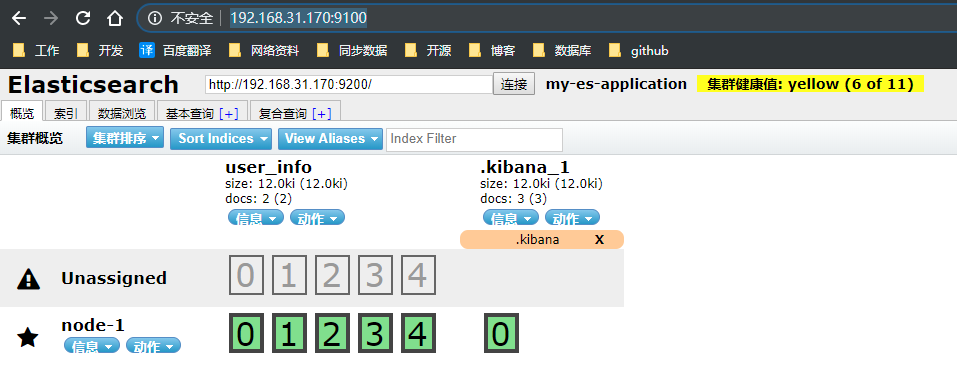Open the Sort Indices dropdown
Screen dimensions: 957x369
221,138
